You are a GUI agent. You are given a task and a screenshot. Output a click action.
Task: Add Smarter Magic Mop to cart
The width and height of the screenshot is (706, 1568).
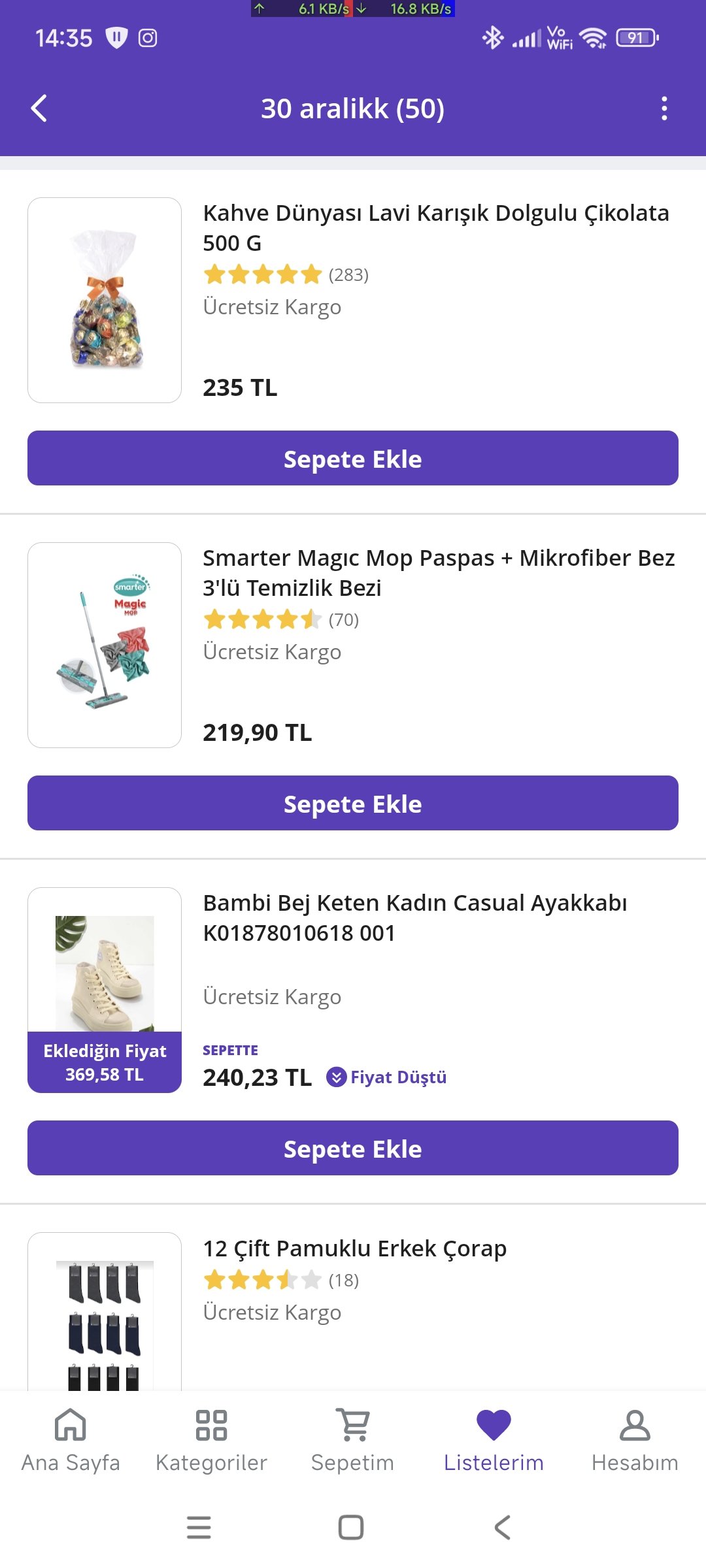(353, 804)
